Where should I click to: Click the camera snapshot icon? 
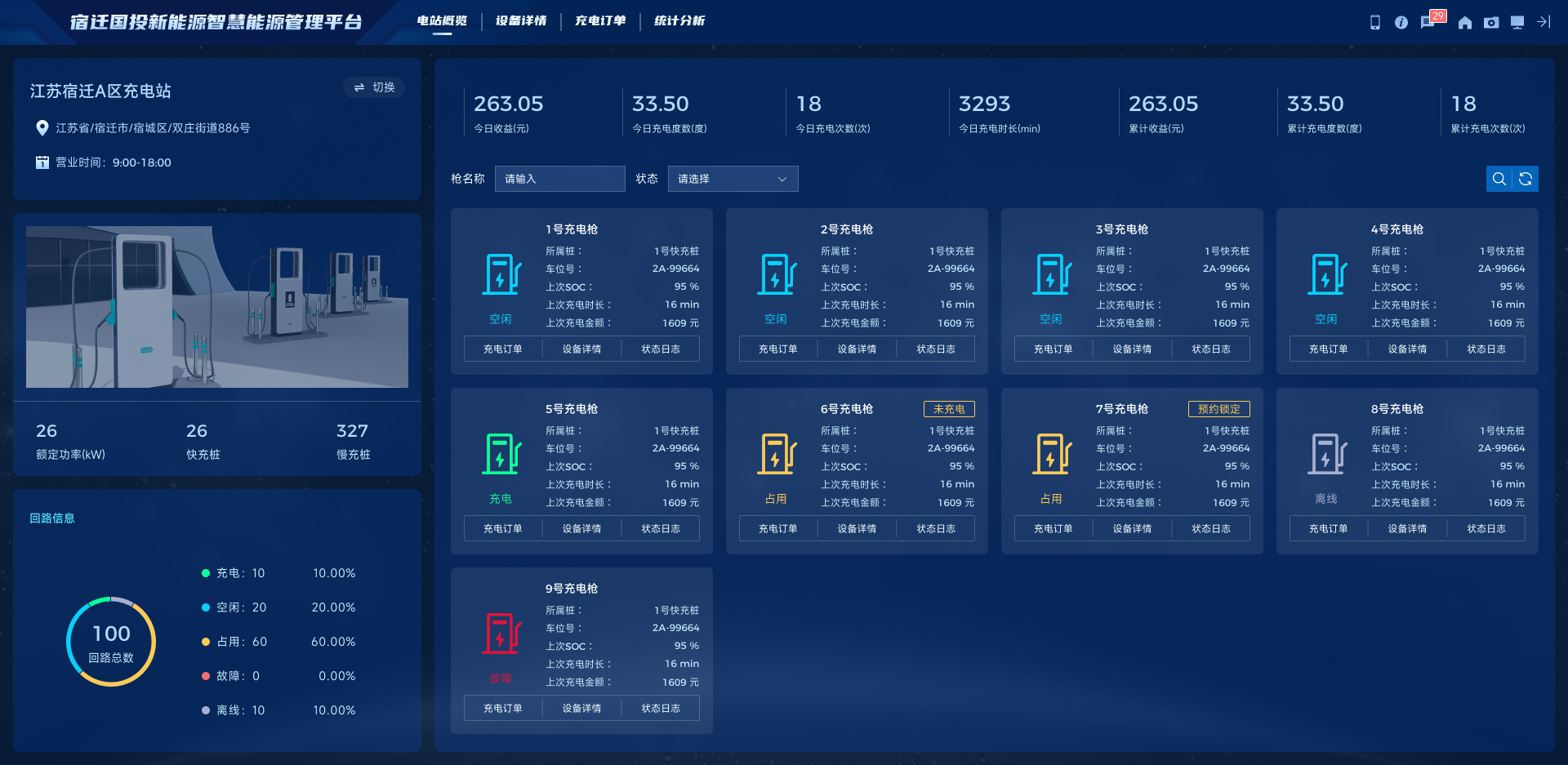[x=1491, y=22]
